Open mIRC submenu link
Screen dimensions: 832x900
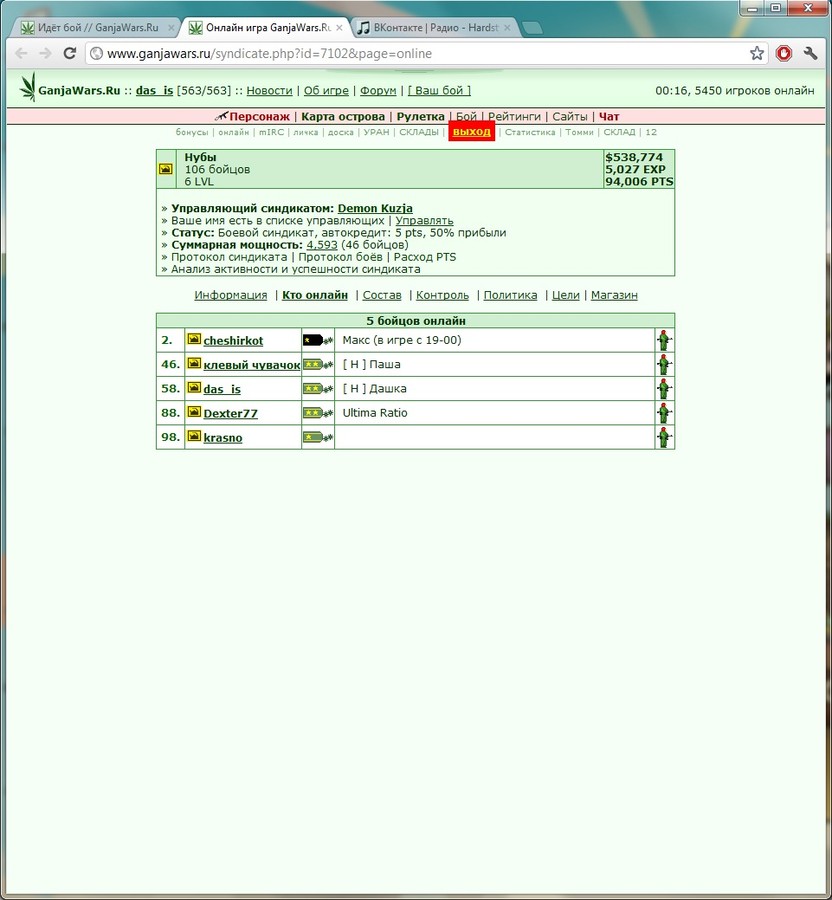(271, 132)
